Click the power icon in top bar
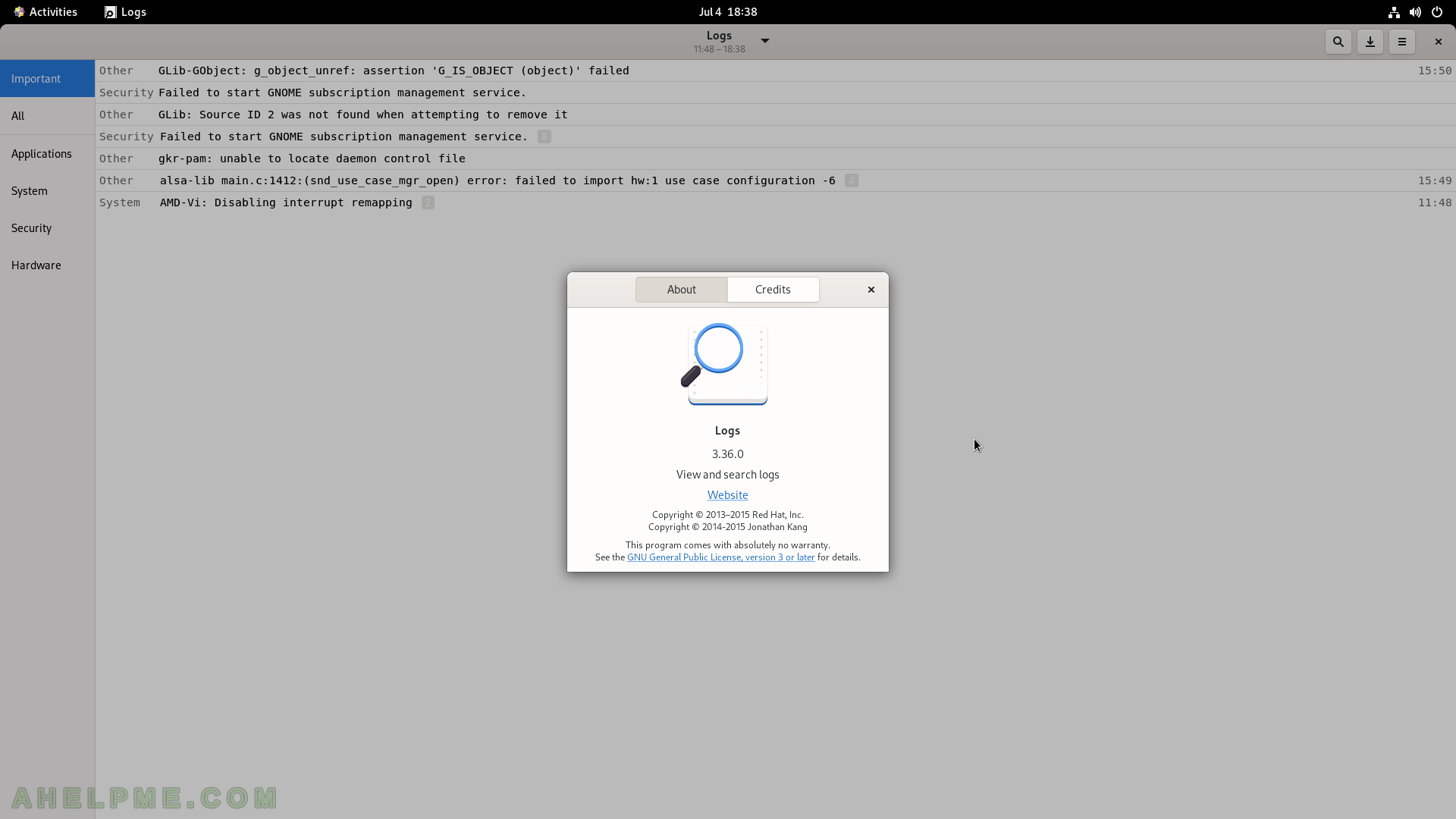This screenshot has height=819, width=1456. tap(1436, 12)
